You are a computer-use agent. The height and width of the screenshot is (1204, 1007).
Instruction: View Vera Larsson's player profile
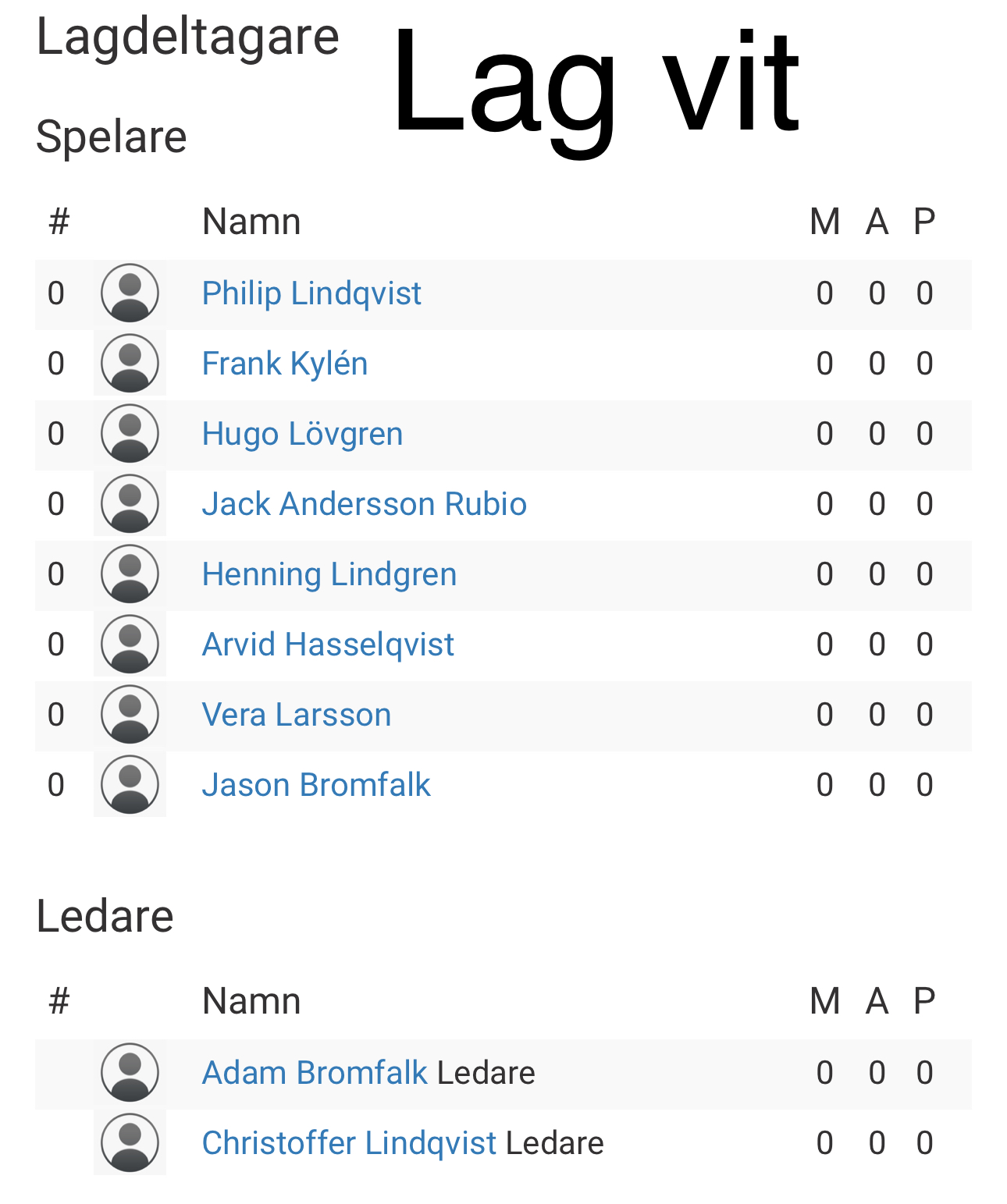point(296,715)
